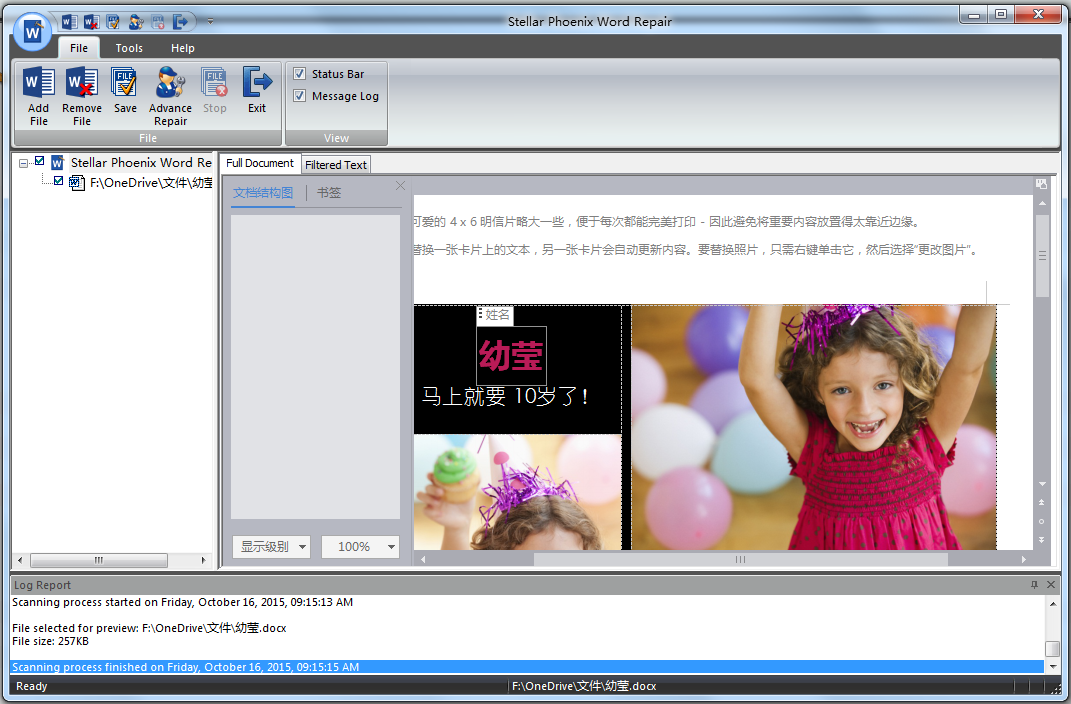Open the Help ribbon tab
Image resolution: width=1071 pixels, height=704 pixels.
coord(182,48)
